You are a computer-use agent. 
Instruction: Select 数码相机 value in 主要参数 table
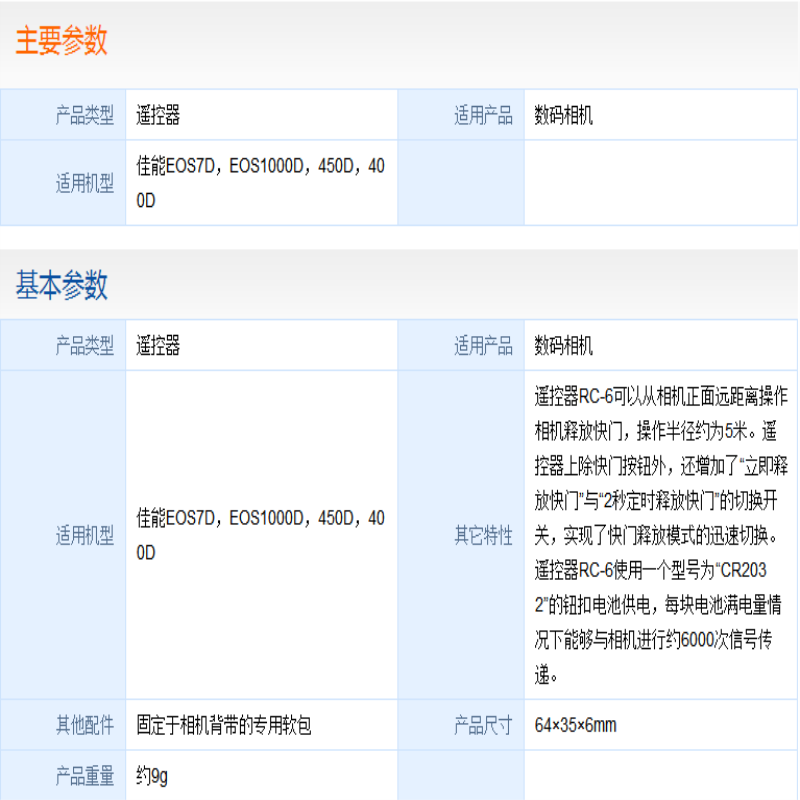[564, 116]
